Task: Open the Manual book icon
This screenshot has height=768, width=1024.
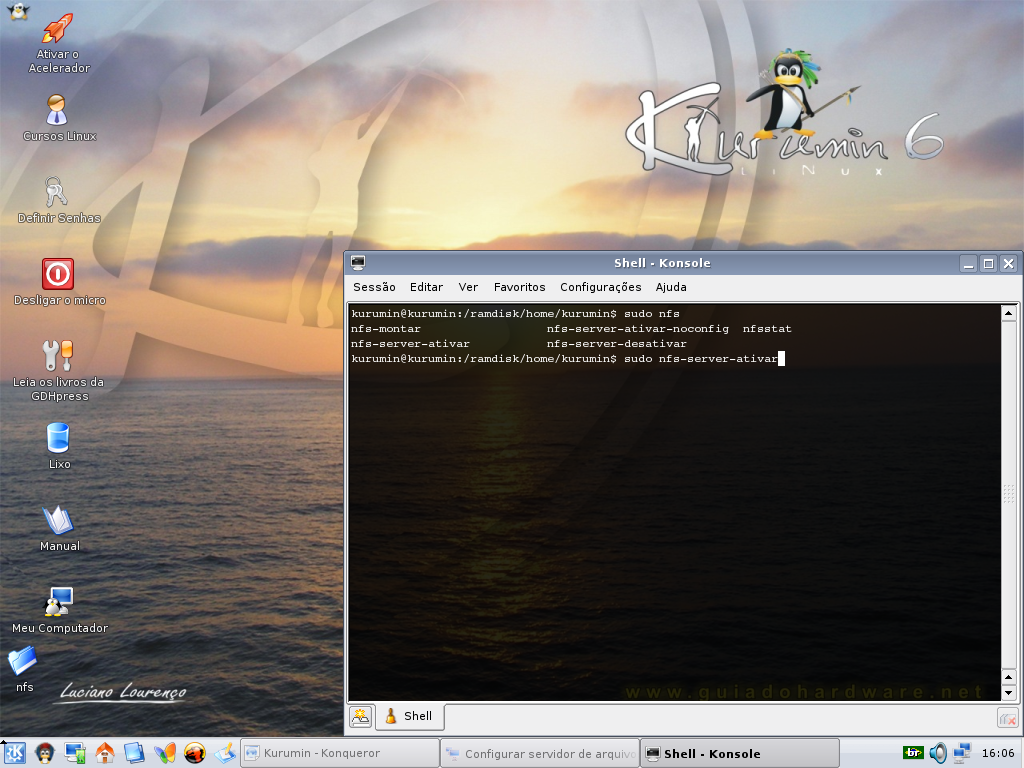Action: (58, 520)
